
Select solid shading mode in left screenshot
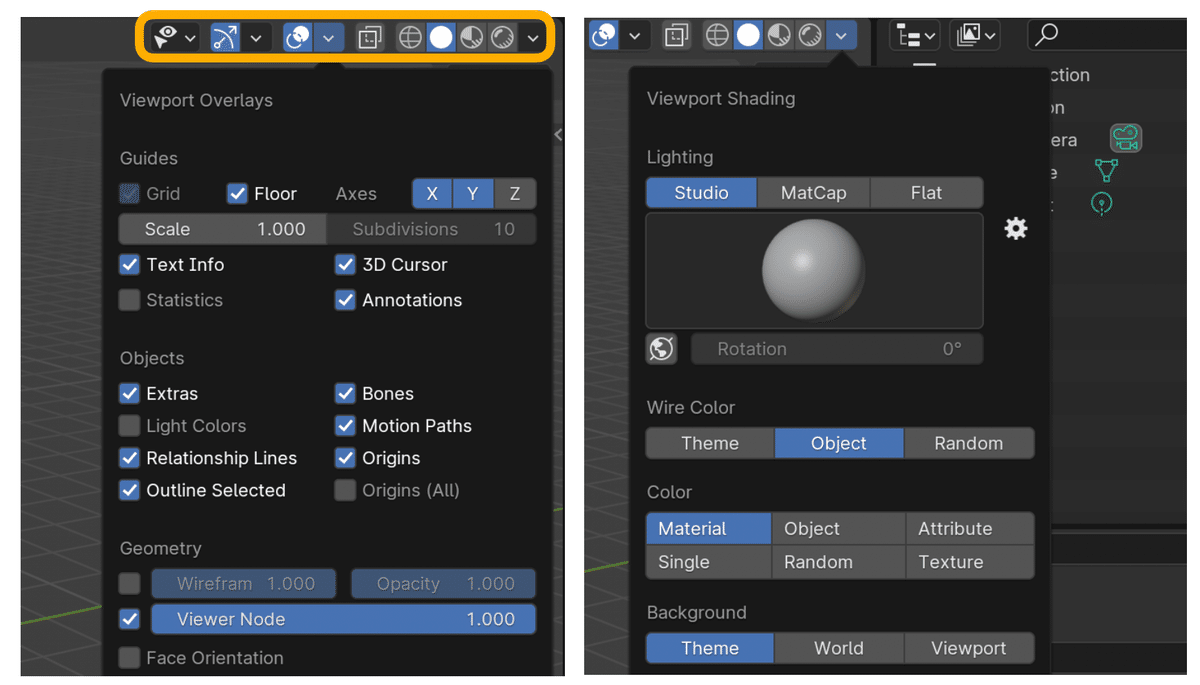pyautogui.click(x=441, y=38)
